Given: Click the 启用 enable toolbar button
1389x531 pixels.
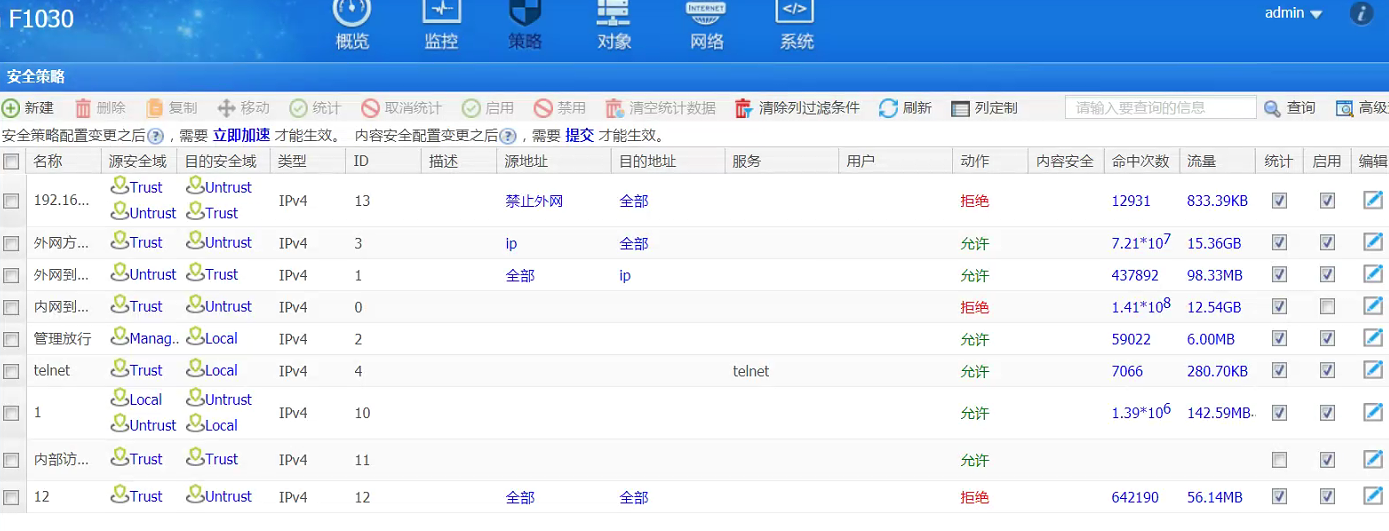Looking at the screenshot, I should coord(487,108).
